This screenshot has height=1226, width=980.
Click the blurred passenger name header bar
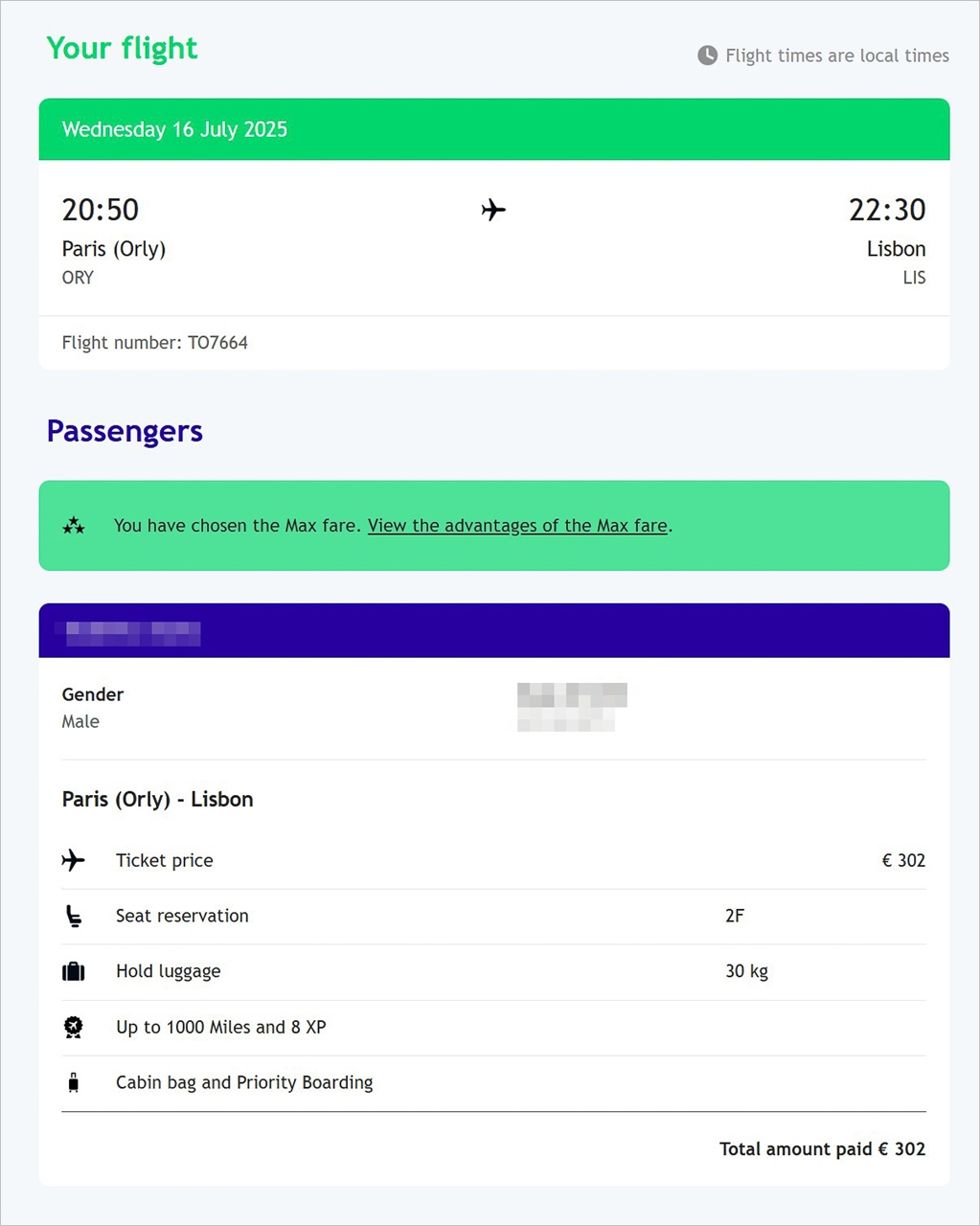tap(493, 631)
